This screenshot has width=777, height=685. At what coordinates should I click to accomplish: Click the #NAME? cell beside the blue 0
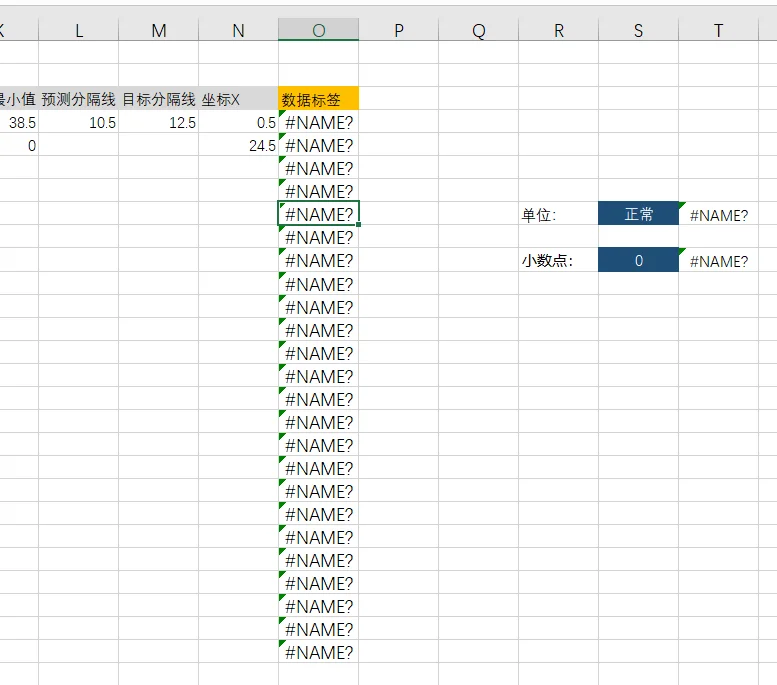point(719,260)
